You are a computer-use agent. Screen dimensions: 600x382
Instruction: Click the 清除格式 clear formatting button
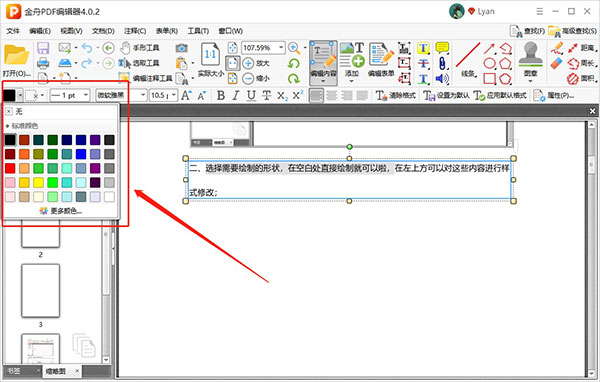396,95
